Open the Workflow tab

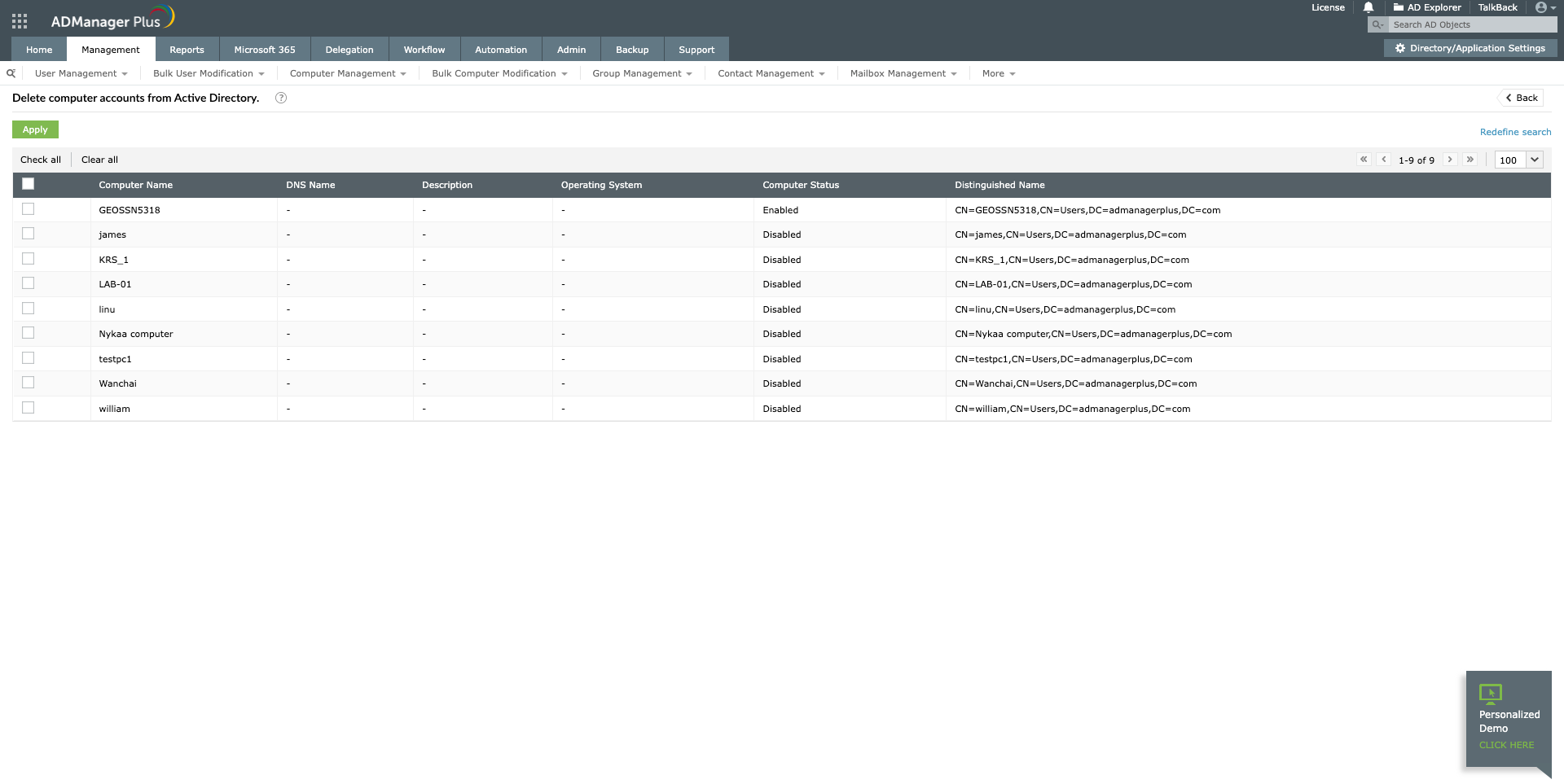(x=424, y=50)
